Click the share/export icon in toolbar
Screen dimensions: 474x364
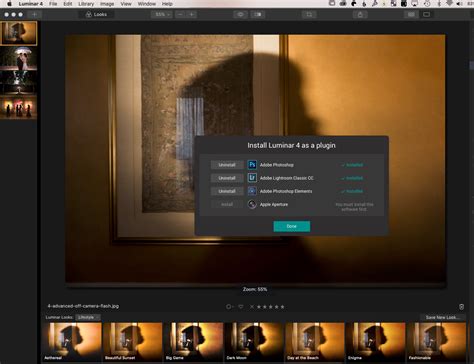[x=360, y=14]
